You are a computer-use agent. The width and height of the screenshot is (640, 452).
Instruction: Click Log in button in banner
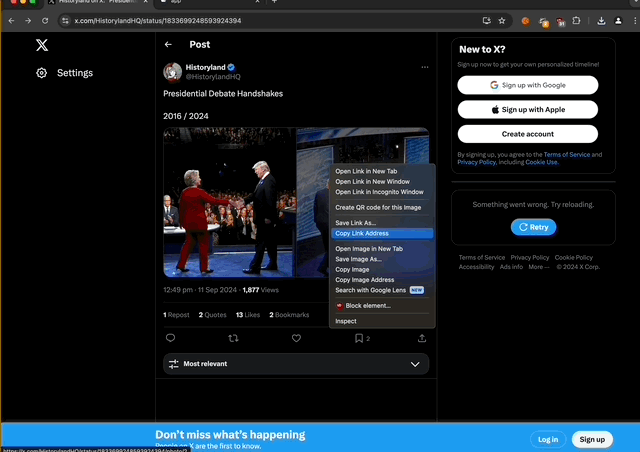548,439
